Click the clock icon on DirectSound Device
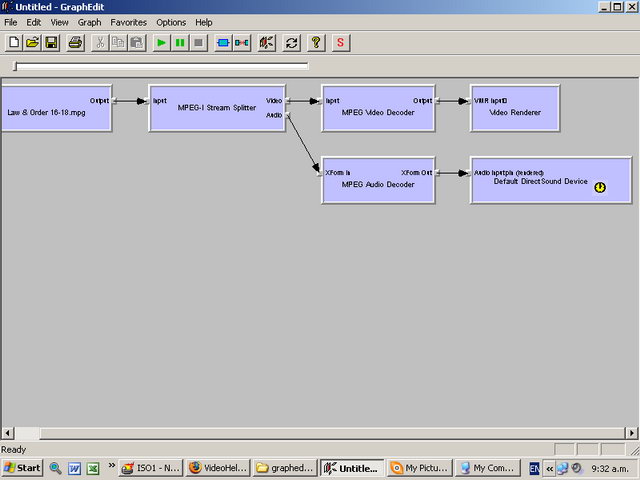The height and width of the screenshot is (480, 640). tap(600, 187)
